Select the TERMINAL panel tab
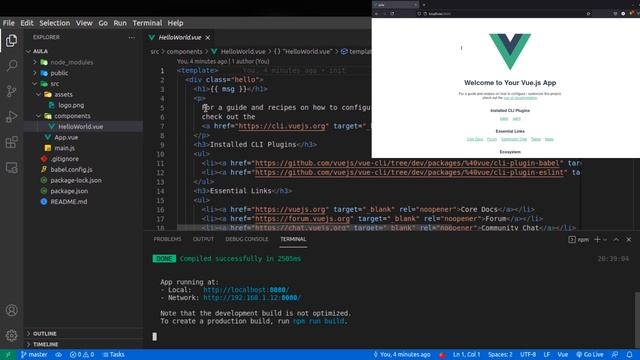640x360 pixels. click(x=293, y=239)
